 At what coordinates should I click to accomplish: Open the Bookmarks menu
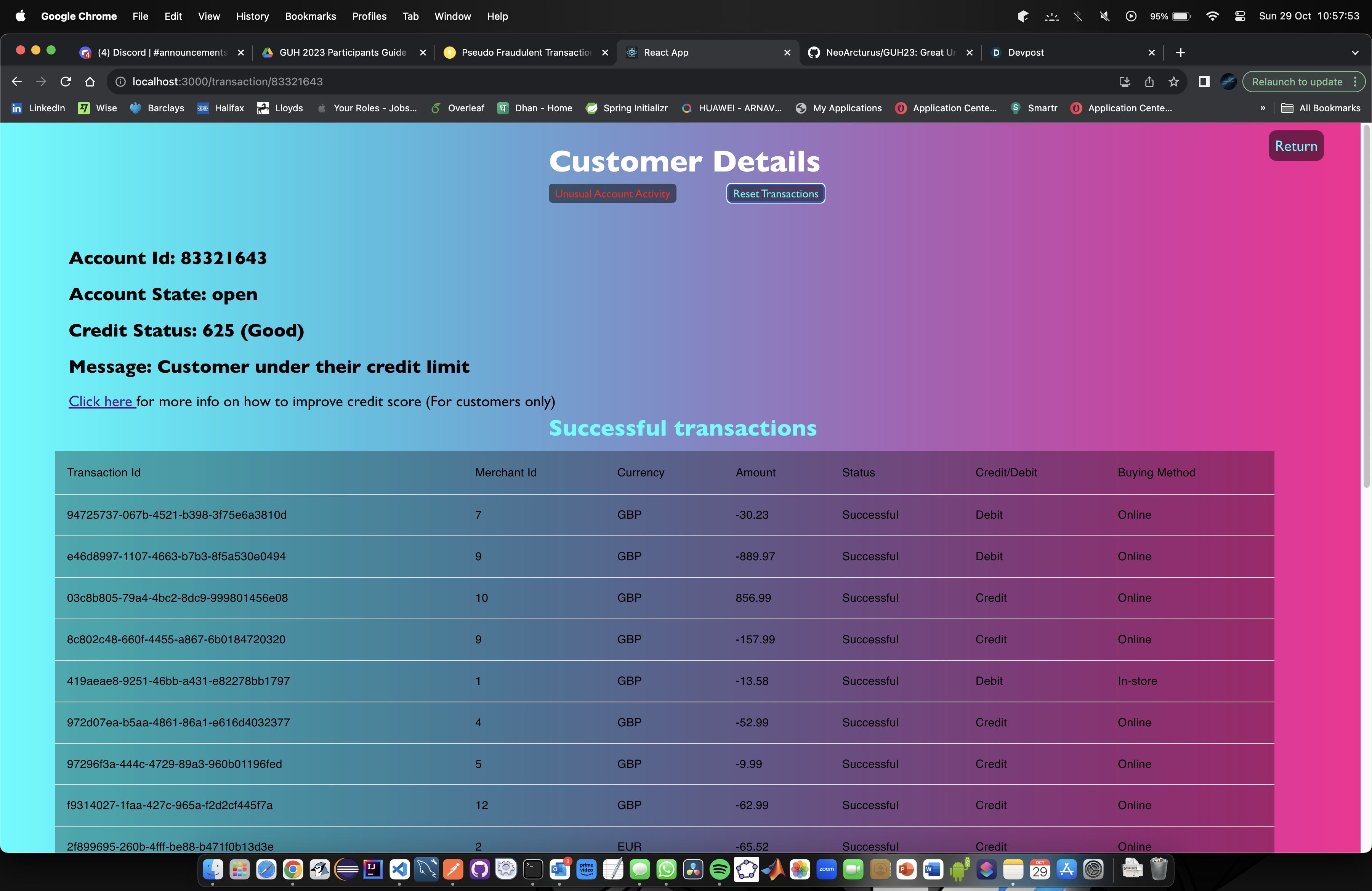pos(310,16)
